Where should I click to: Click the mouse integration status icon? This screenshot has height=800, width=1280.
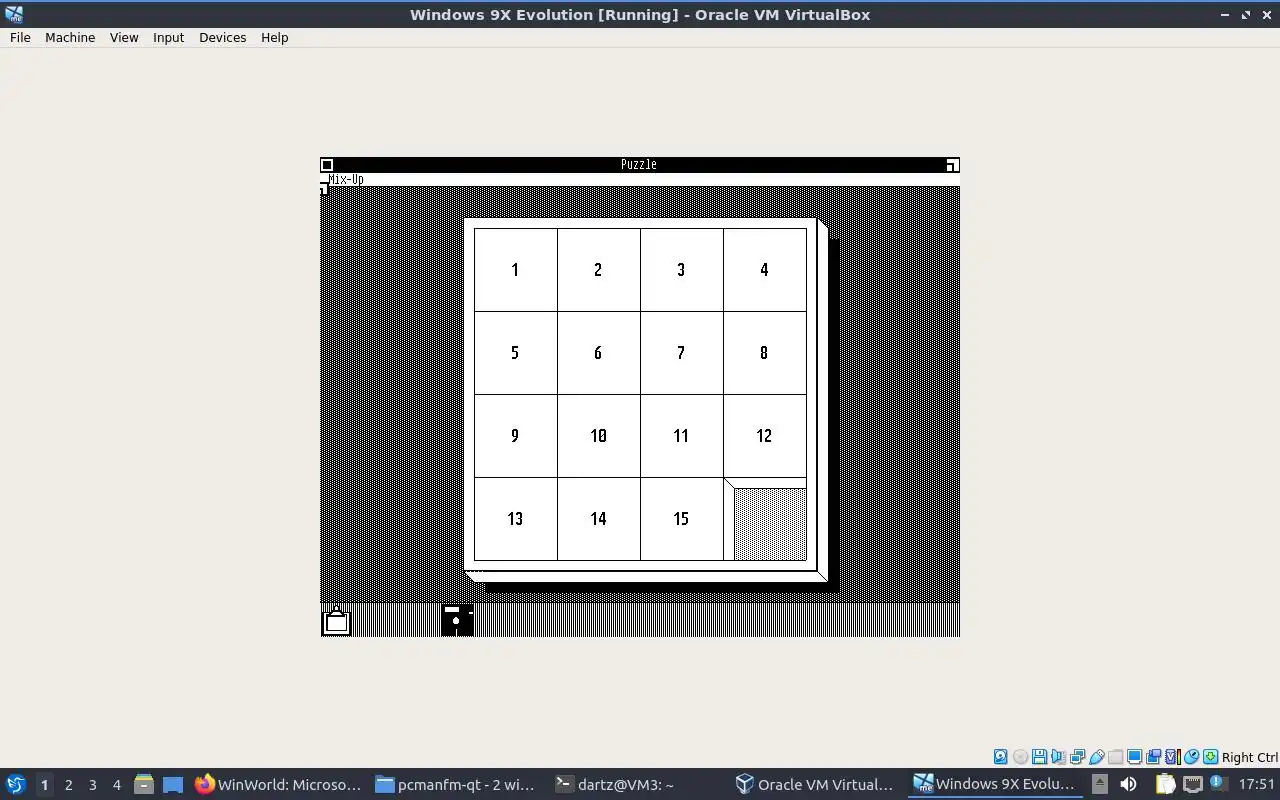(1191, 757)
